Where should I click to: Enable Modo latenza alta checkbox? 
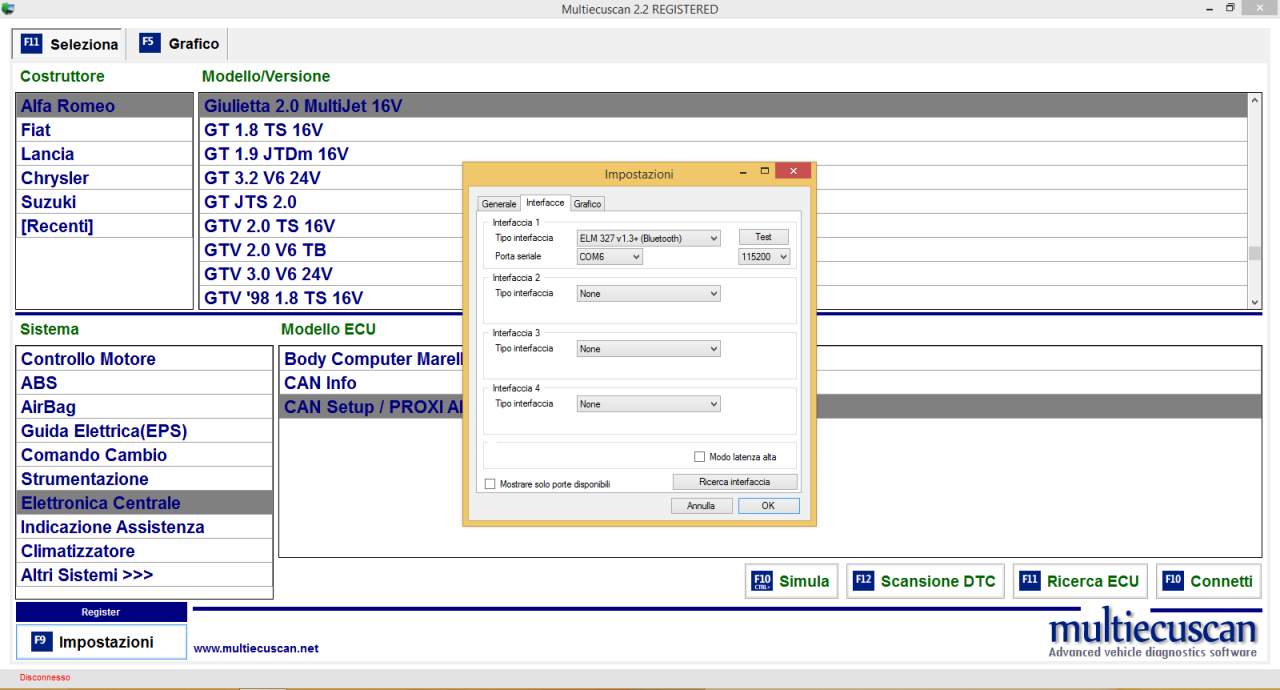tap(700, 457)
